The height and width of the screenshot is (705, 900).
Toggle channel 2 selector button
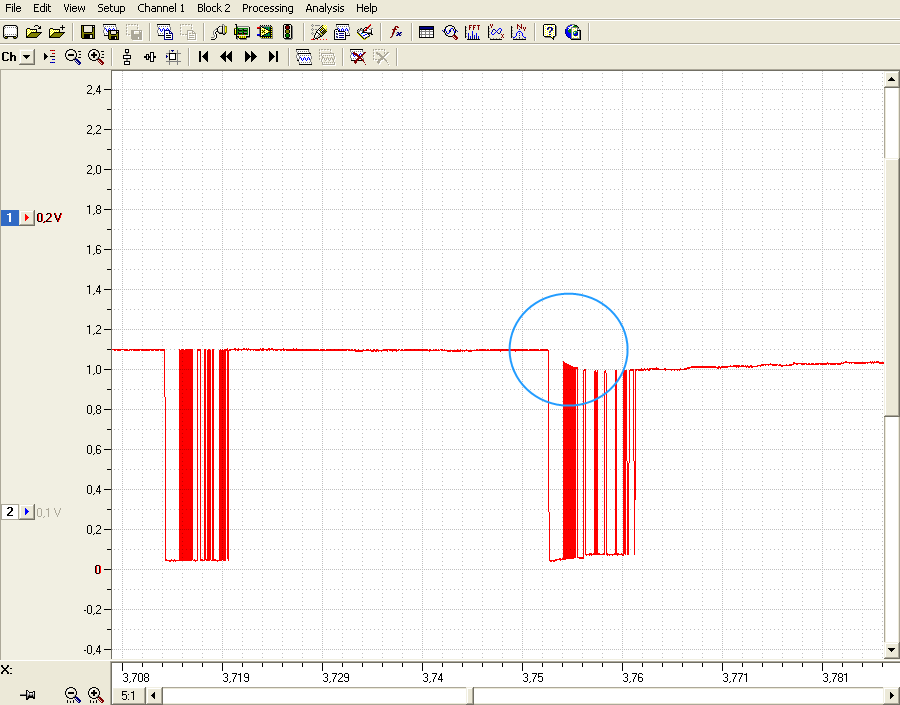(10, 512)
